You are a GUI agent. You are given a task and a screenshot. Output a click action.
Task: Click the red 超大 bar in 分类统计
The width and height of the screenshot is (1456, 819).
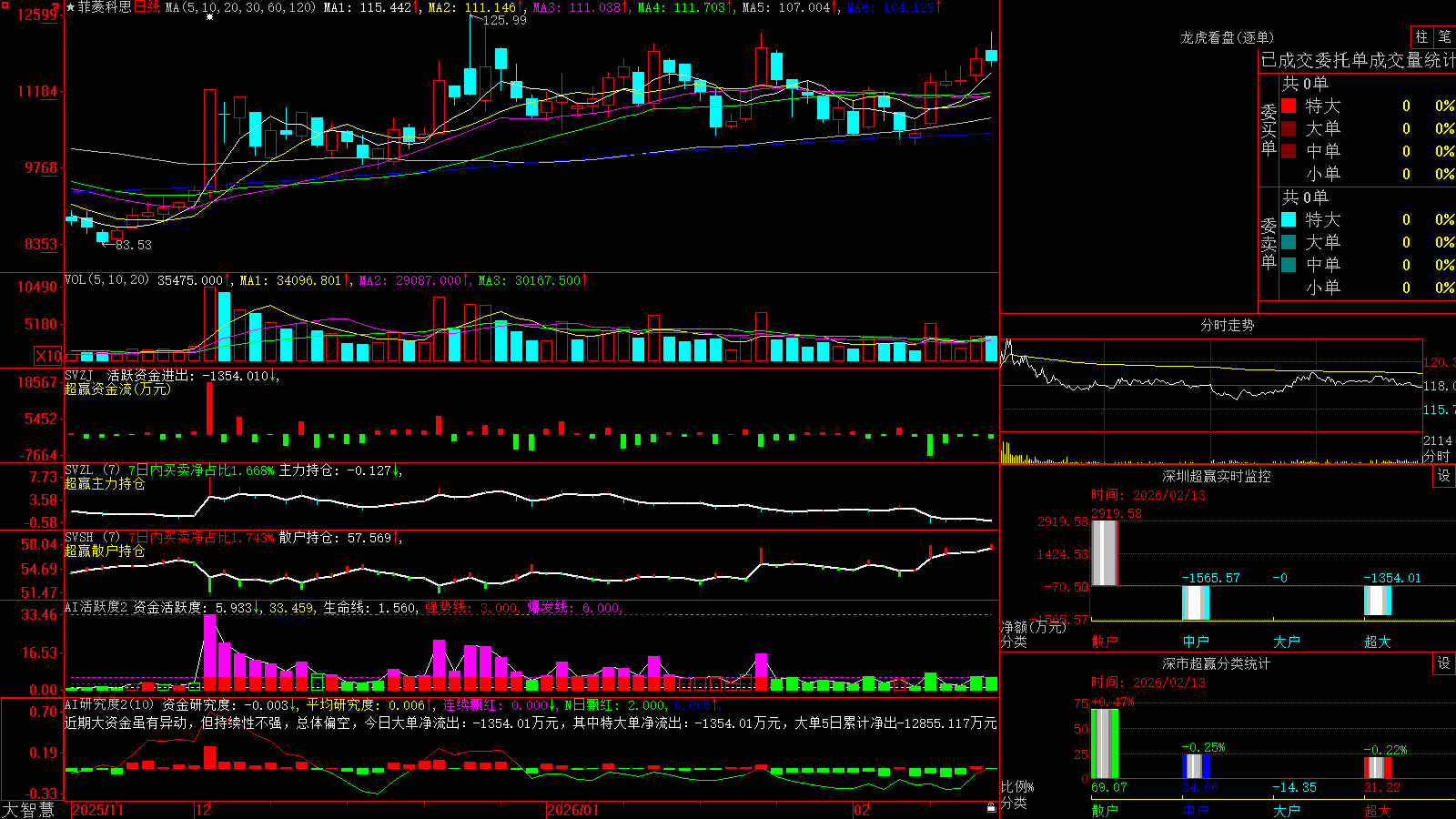point(1378,767)
